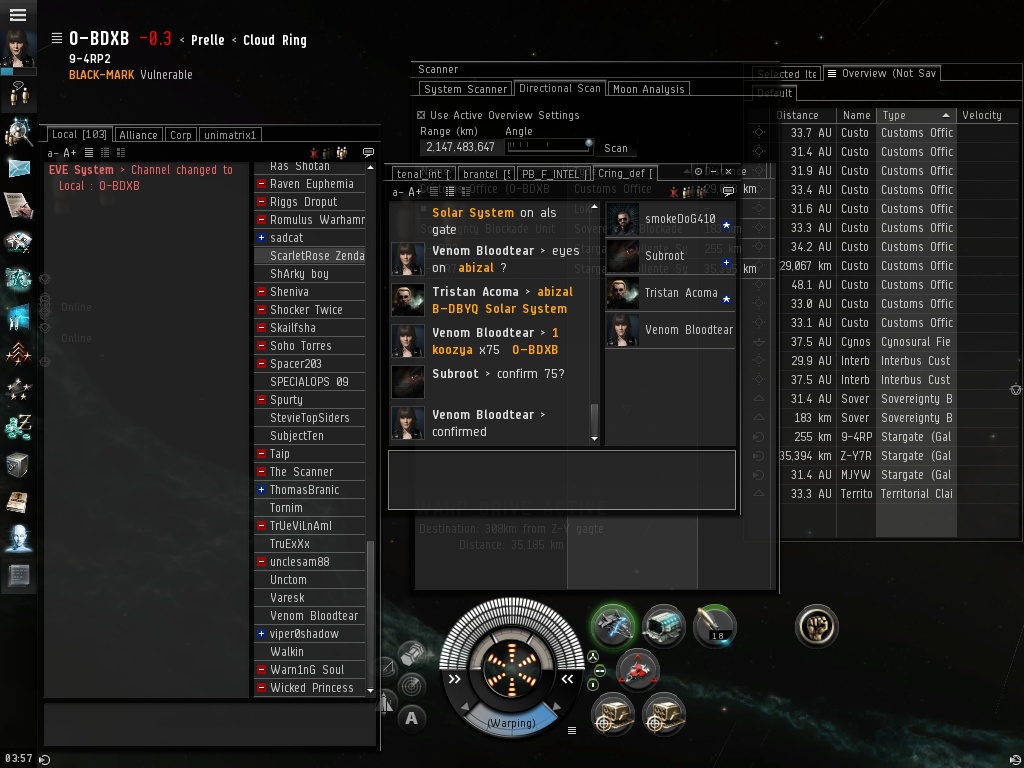Open the Wallet ISK icon in sidebar
This screenshot has height=768, width=1024.
(18, 427)
